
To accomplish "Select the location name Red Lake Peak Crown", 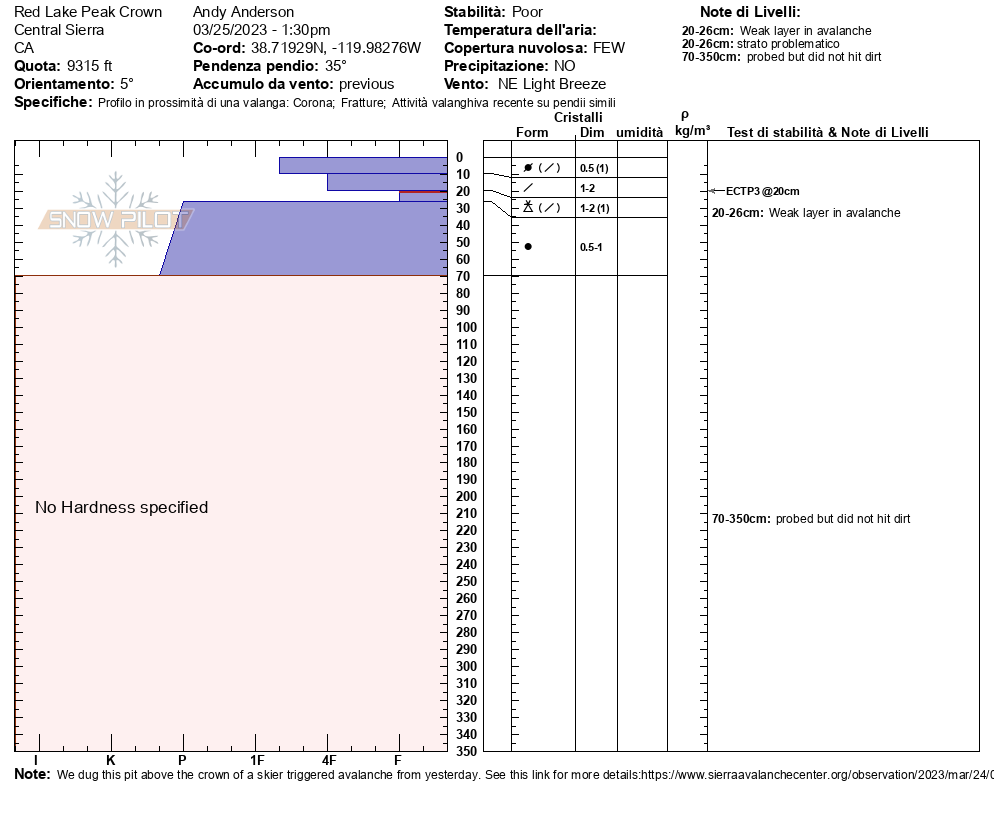I will (88, 12).
